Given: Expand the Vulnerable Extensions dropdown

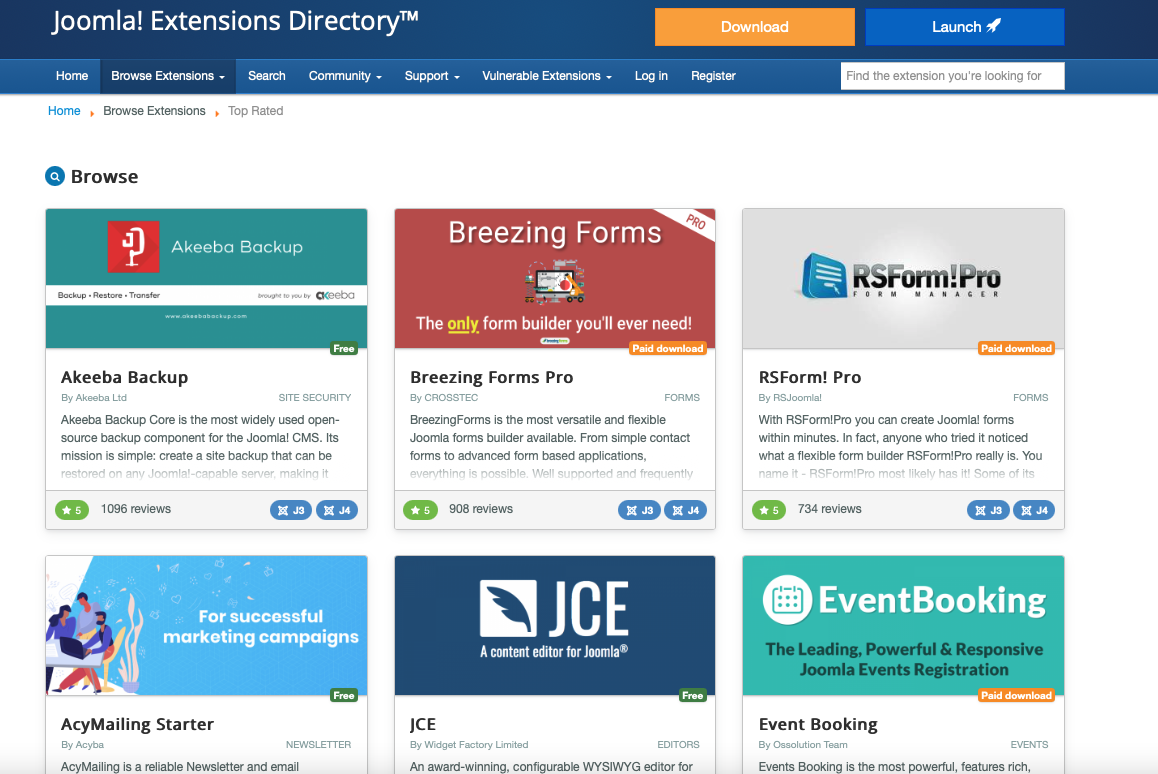Looking at the screenshot, I should [x=547, y=76].
